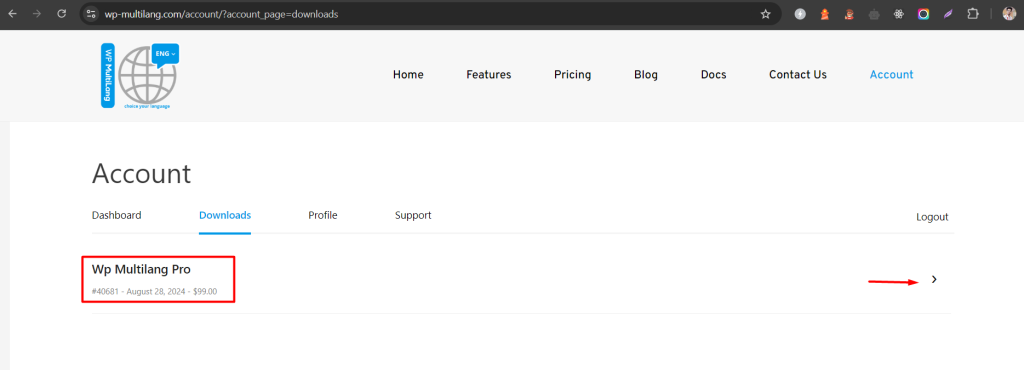
Task: Expand the Wp Multilang Pro chevron arrow
Action: pyautogui.click(x=934, y=279)
